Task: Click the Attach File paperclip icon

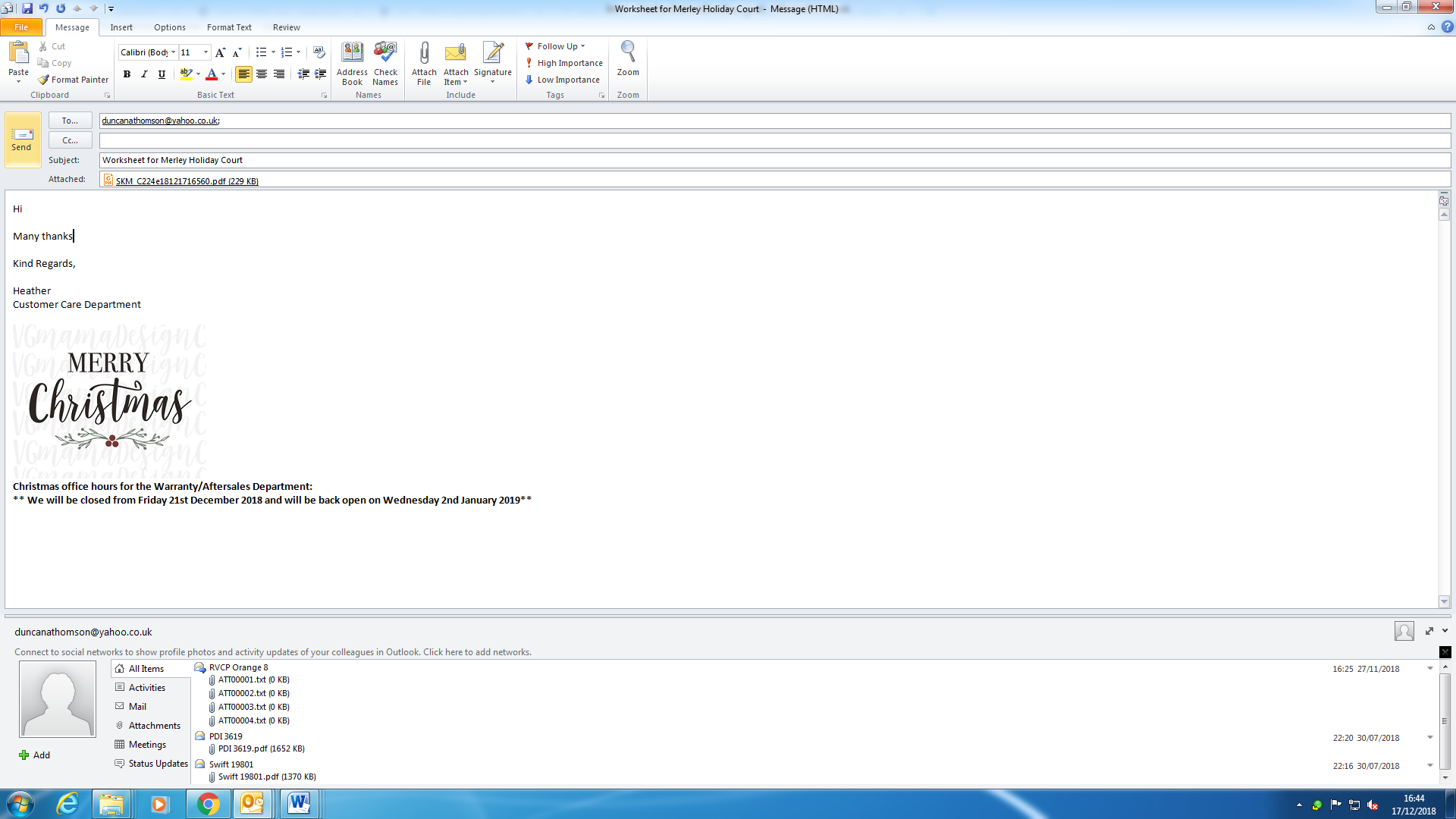Action: pos(424,53)
